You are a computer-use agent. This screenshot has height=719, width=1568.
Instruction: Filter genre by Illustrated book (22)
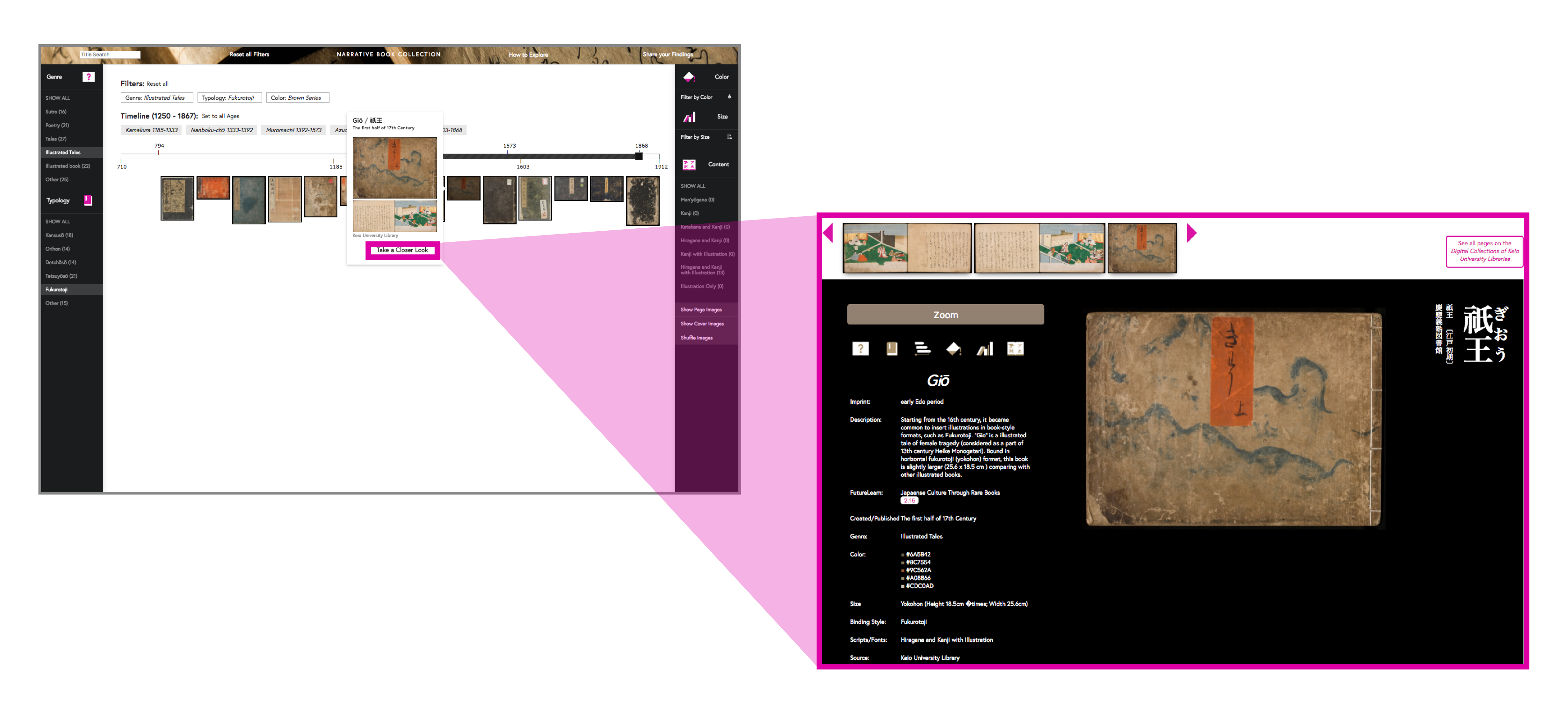click(x=68, y=166)
